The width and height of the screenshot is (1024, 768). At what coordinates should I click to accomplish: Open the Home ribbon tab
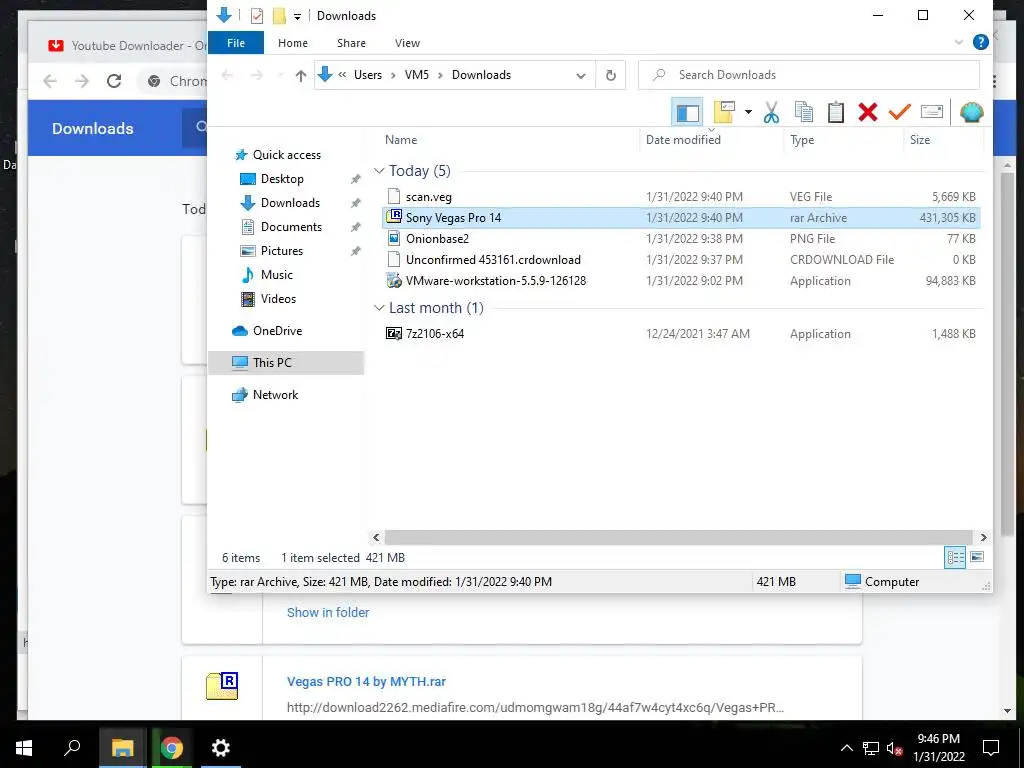click(293, 43)
